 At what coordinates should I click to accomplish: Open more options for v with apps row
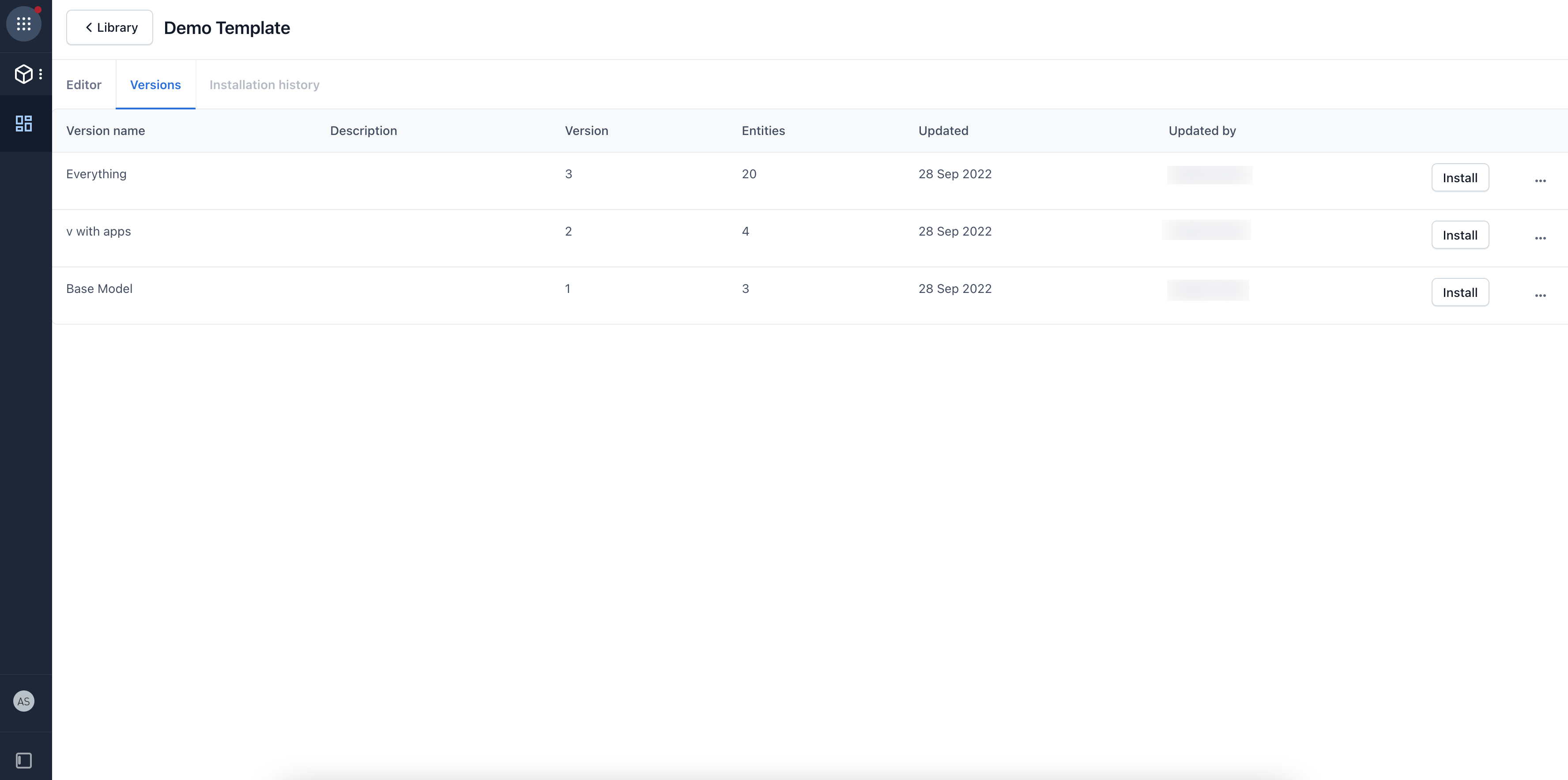click(1540, 238)
